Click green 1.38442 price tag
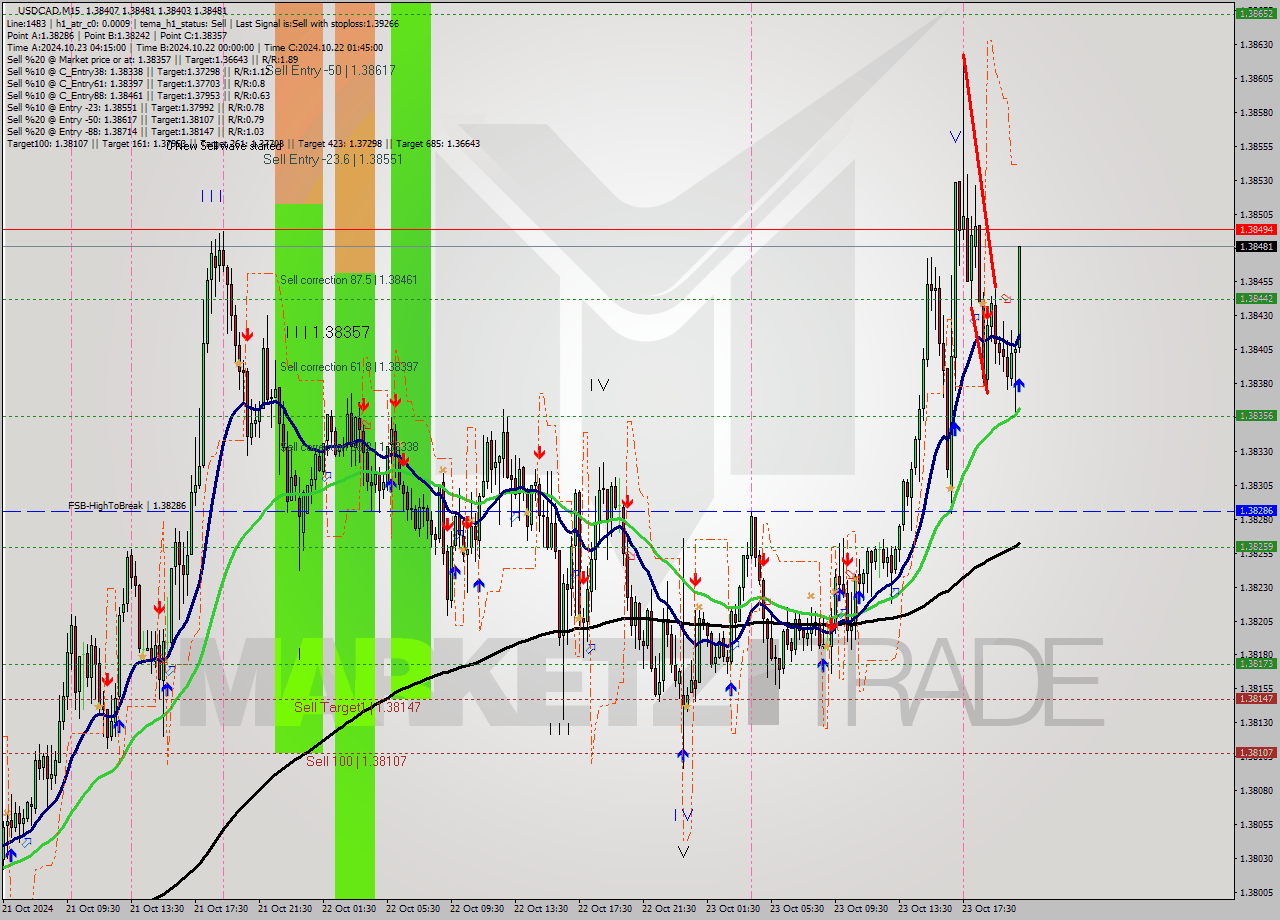 [x=1255, y=298]
